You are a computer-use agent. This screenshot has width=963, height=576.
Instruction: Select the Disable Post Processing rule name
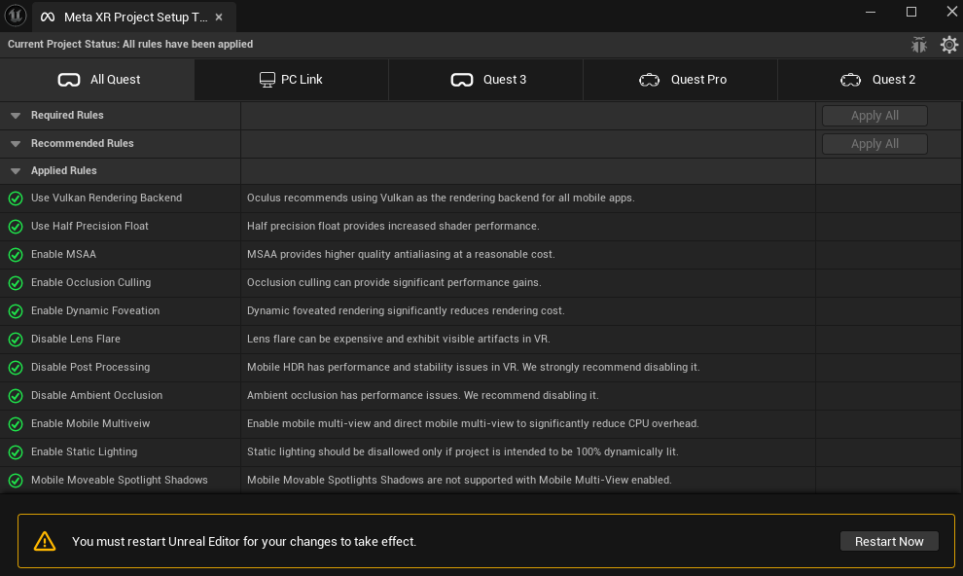[90, 367]
